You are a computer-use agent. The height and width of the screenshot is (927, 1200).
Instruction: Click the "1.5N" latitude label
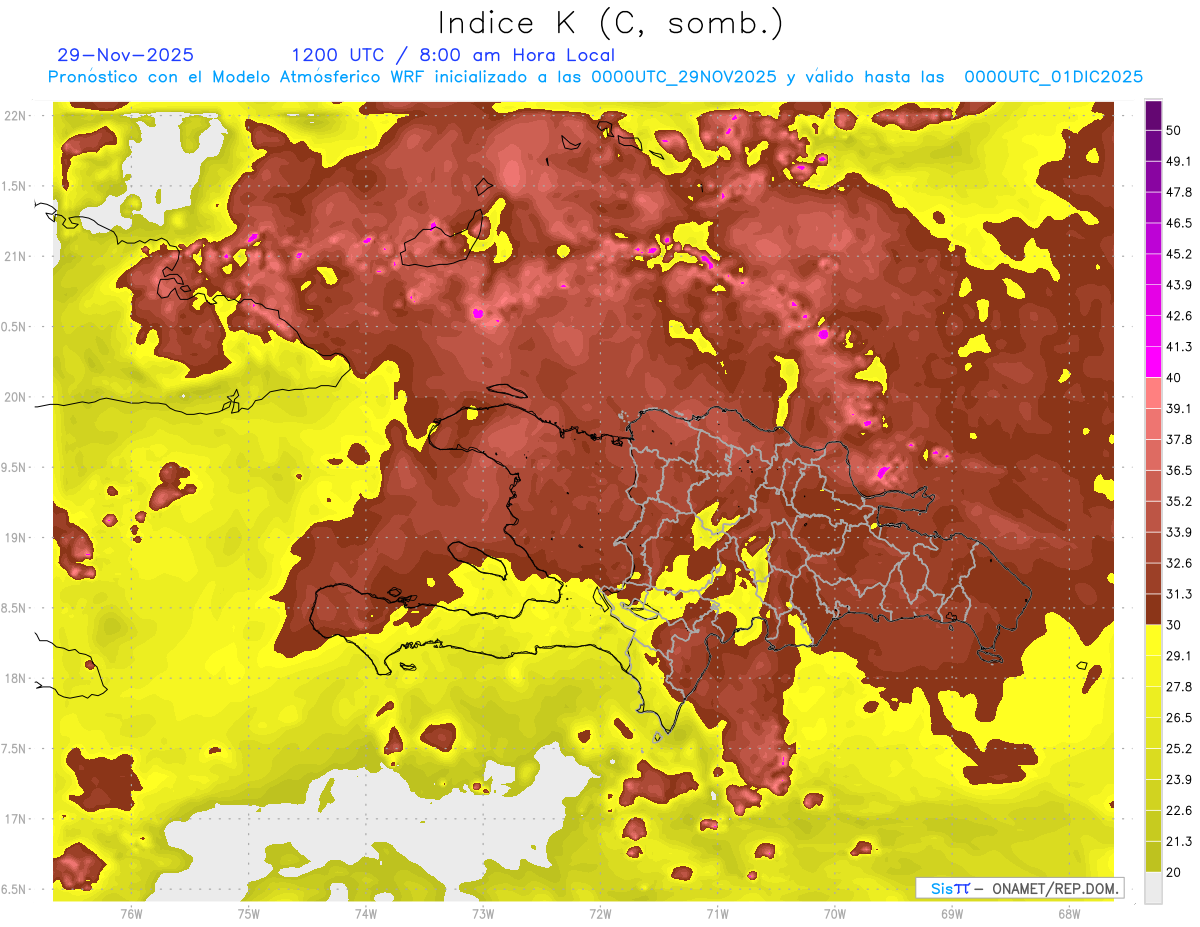pos(15,186)
